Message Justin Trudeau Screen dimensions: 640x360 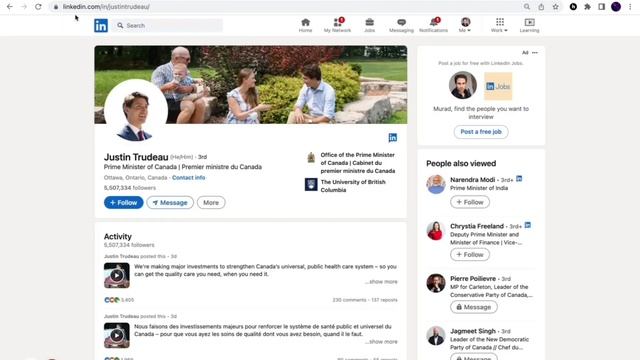tap(170, 202)
